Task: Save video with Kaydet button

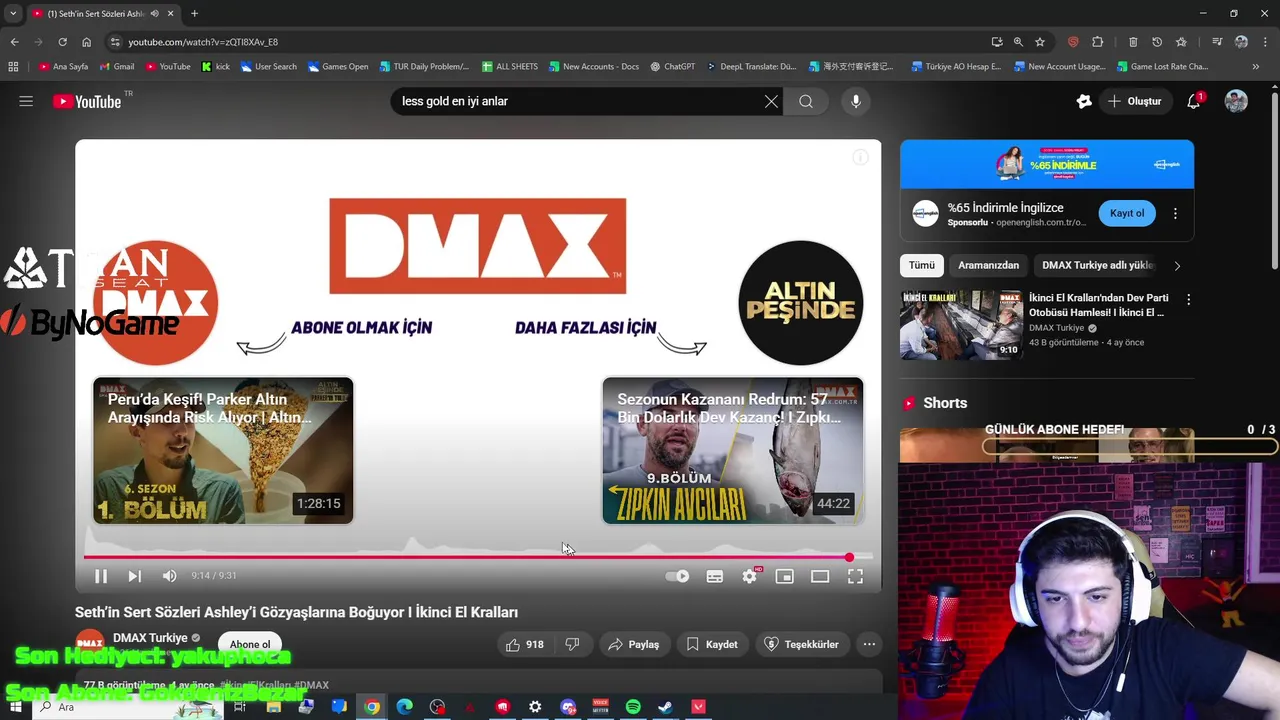Action: pos(712,645)
